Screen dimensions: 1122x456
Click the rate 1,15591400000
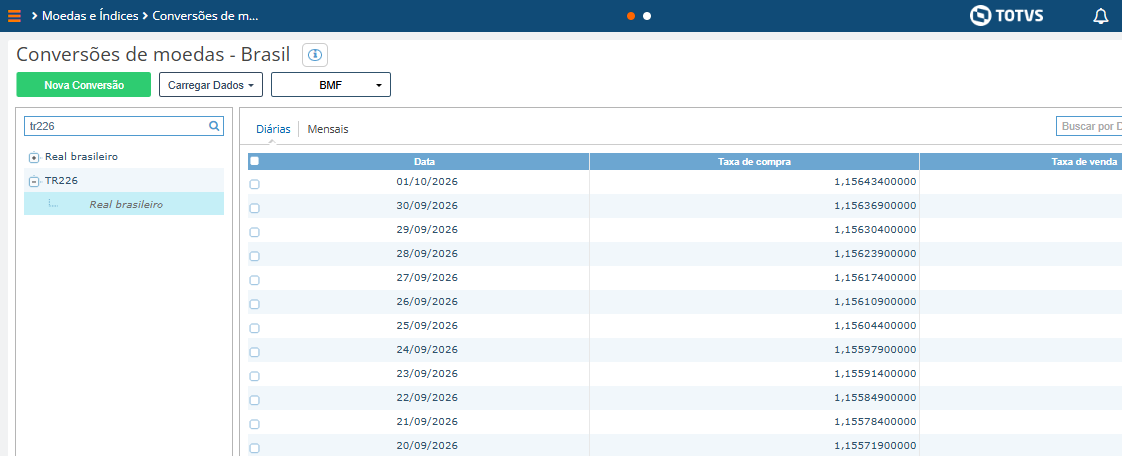click(x=875, y=374)
